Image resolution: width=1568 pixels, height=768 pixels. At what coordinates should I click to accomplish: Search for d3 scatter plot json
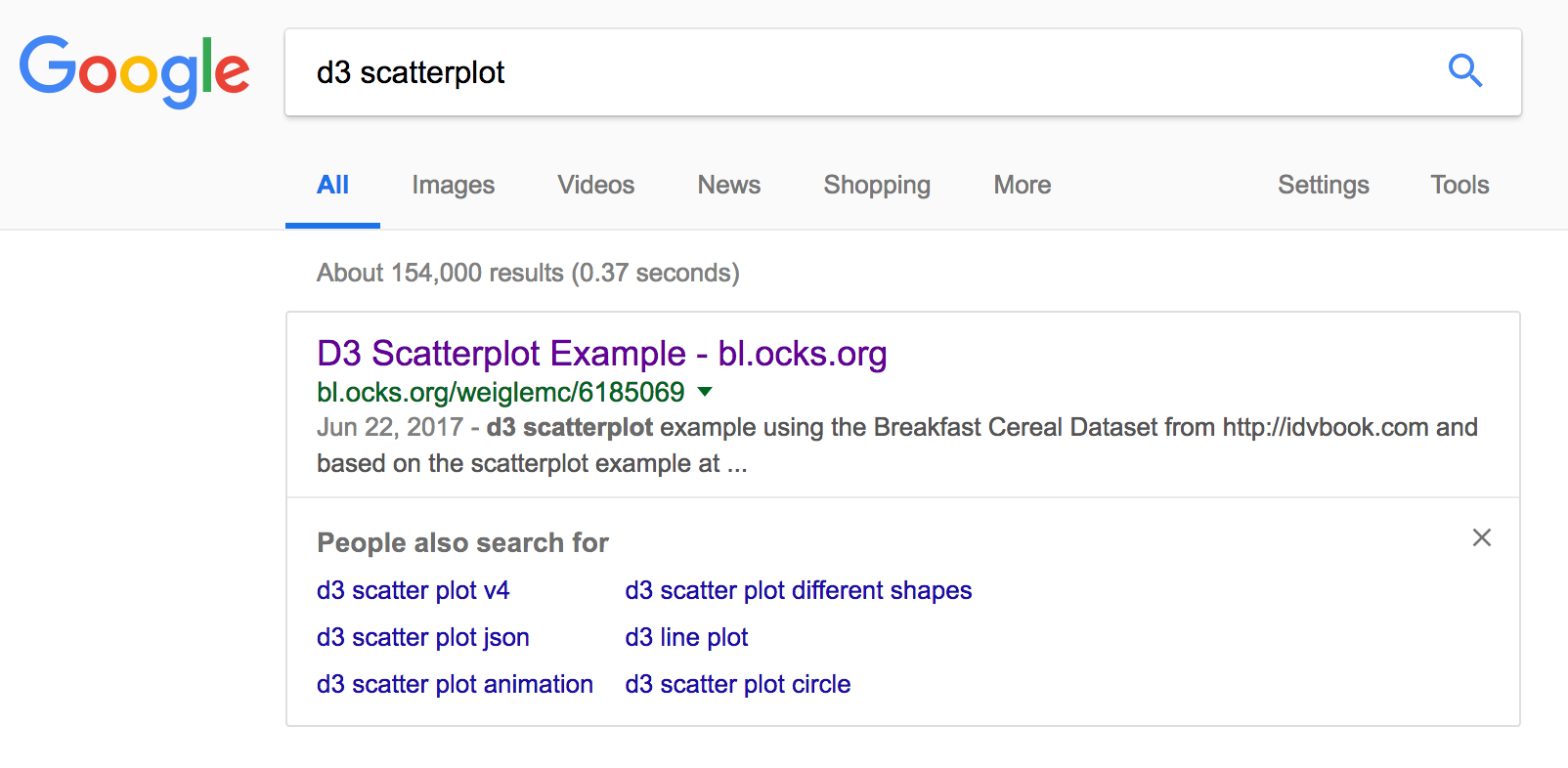pos(422,637)
